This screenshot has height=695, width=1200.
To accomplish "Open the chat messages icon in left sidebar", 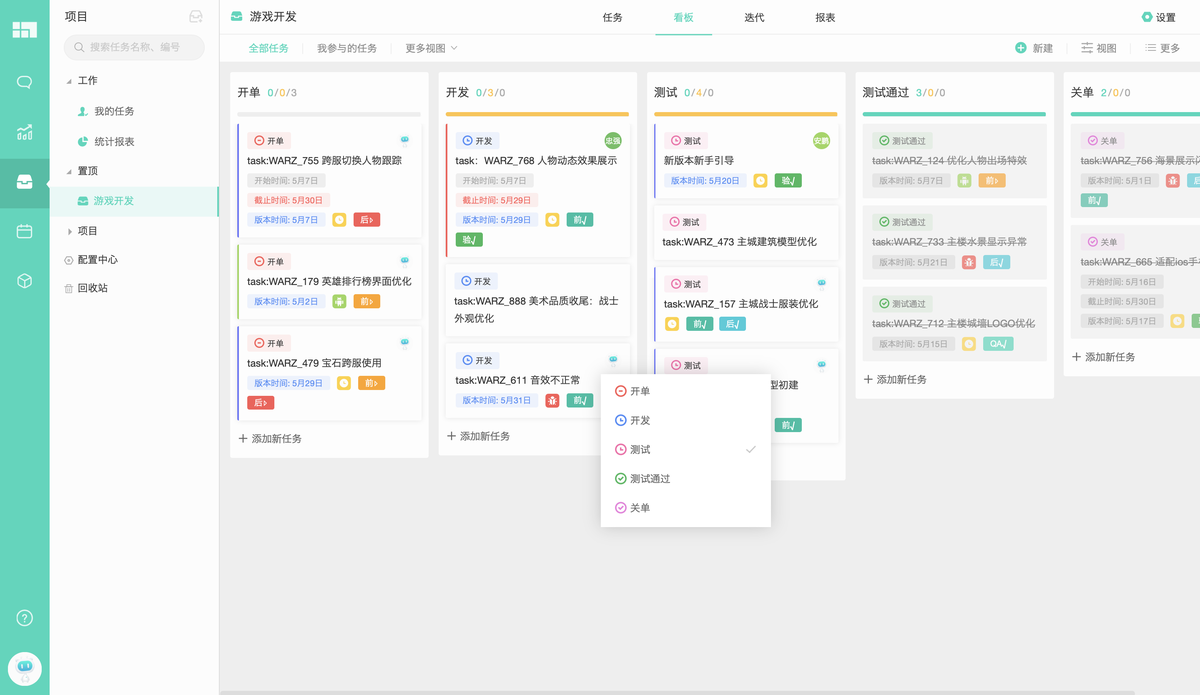I will pyautogui.click(x=24, y=82).
